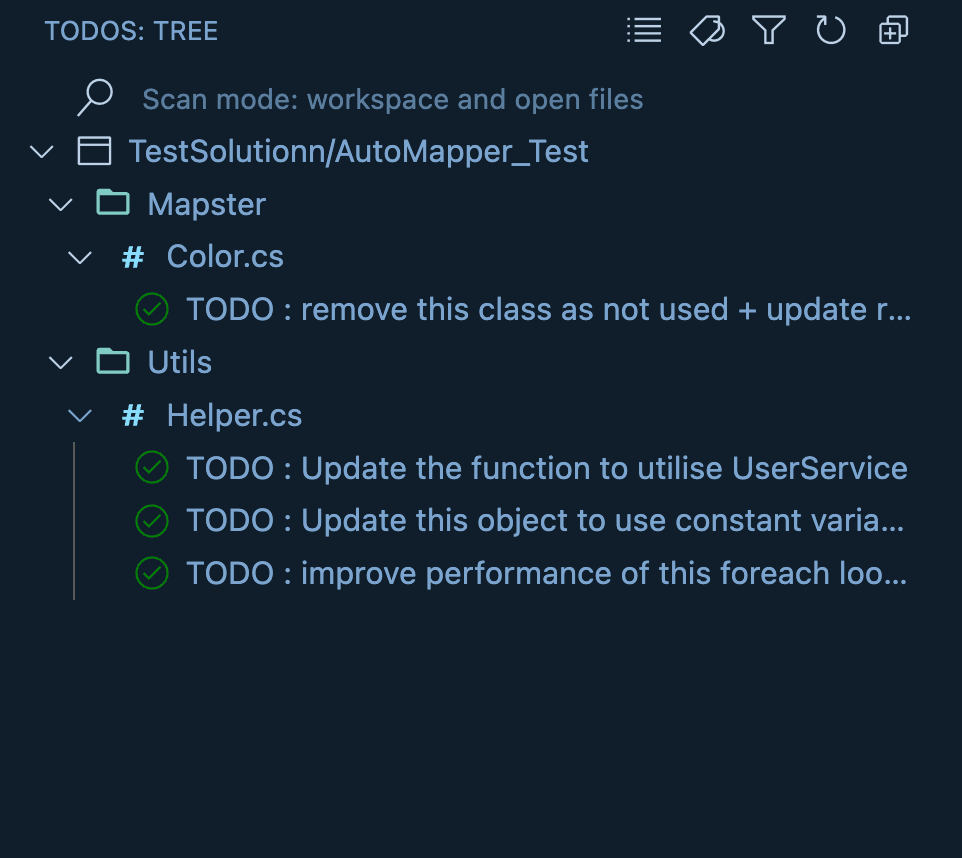Click the expand-all icon in the toolbar
This screenshot has height=858, width=962.
(891, 30)
